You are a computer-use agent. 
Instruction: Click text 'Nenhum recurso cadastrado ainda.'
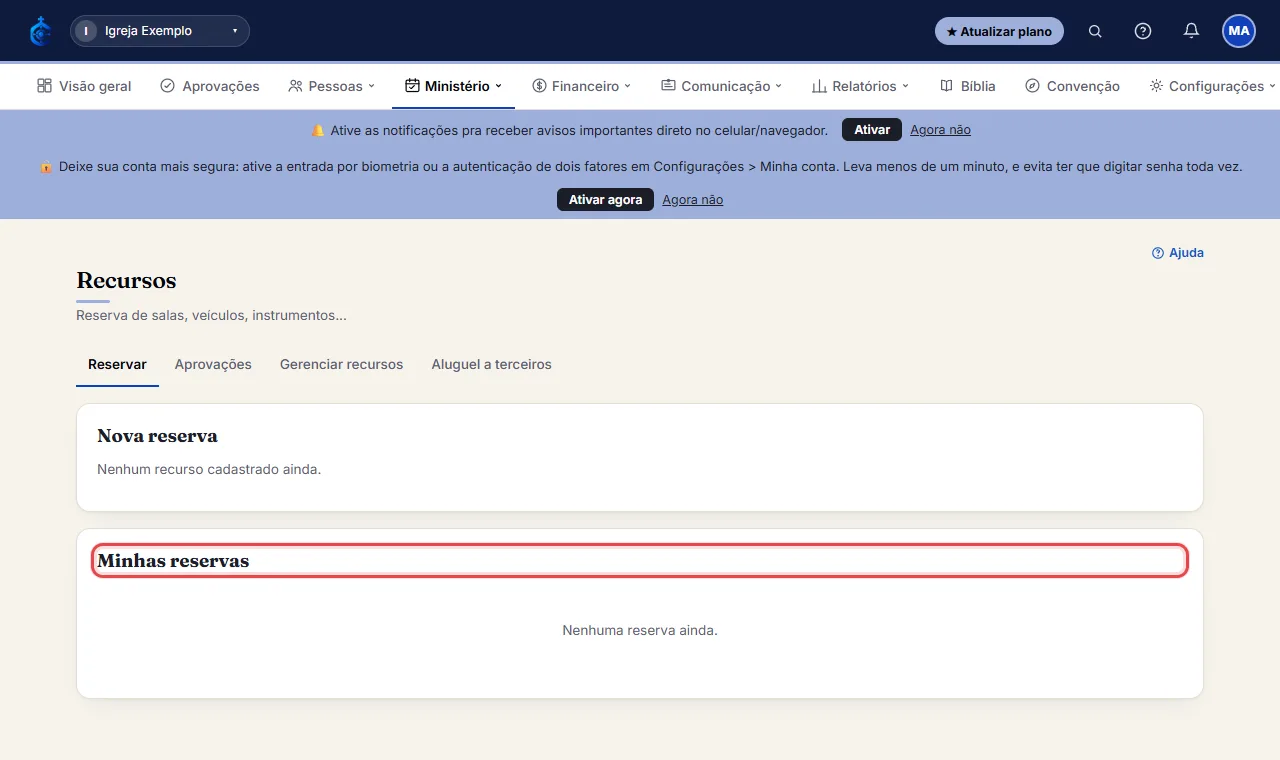point(209,469)
